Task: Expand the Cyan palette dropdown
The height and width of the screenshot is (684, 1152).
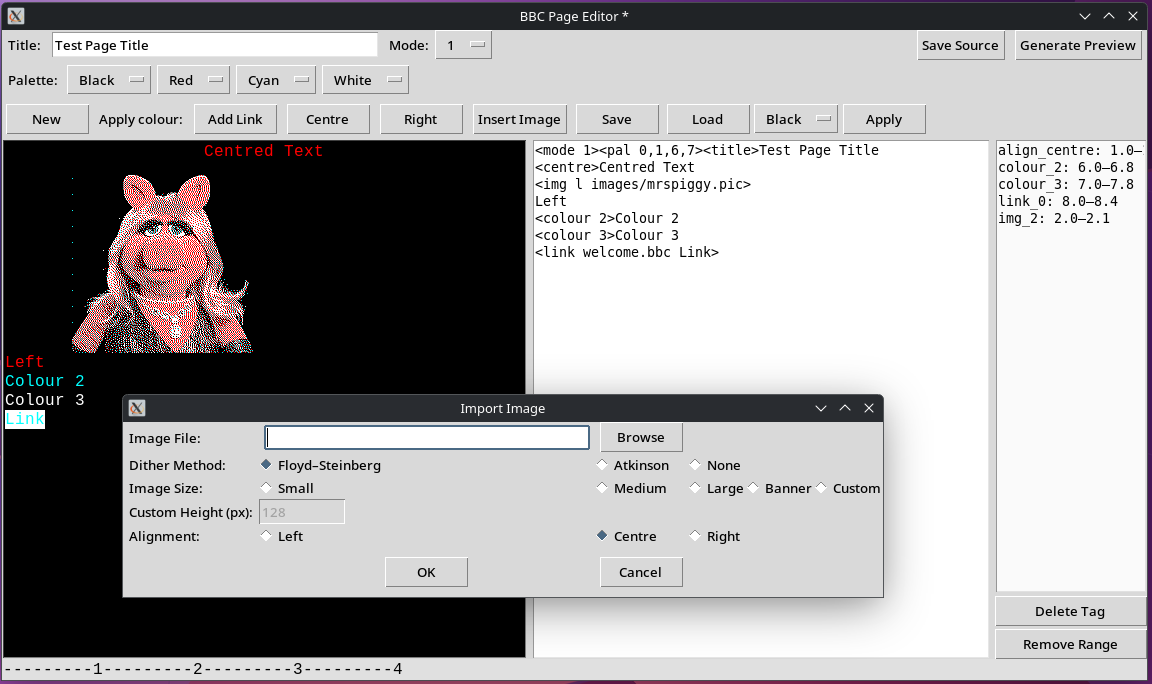Action: click(x=275, y=81)
